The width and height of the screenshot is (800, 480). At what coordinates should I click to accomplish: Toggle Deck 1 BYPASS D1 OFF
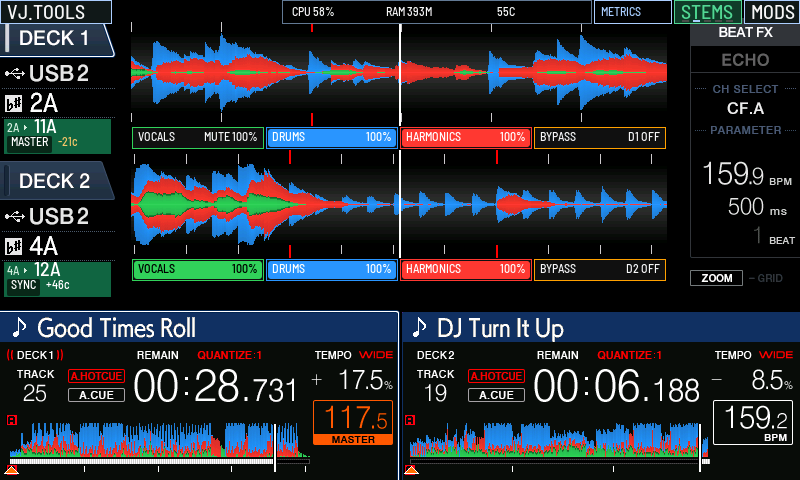(x=599, y=138)
